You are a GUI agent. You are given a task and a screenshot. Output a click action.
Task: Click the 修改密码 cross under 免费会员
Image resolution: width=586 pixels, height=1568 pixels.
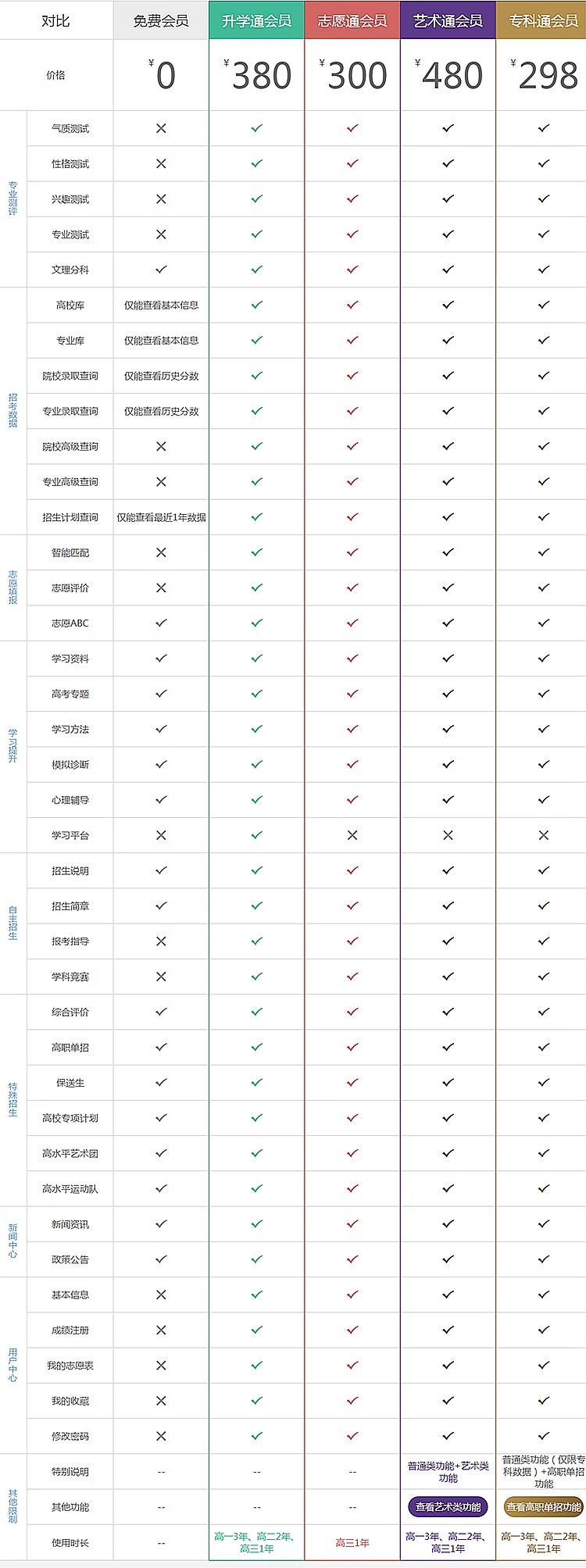161,1436
